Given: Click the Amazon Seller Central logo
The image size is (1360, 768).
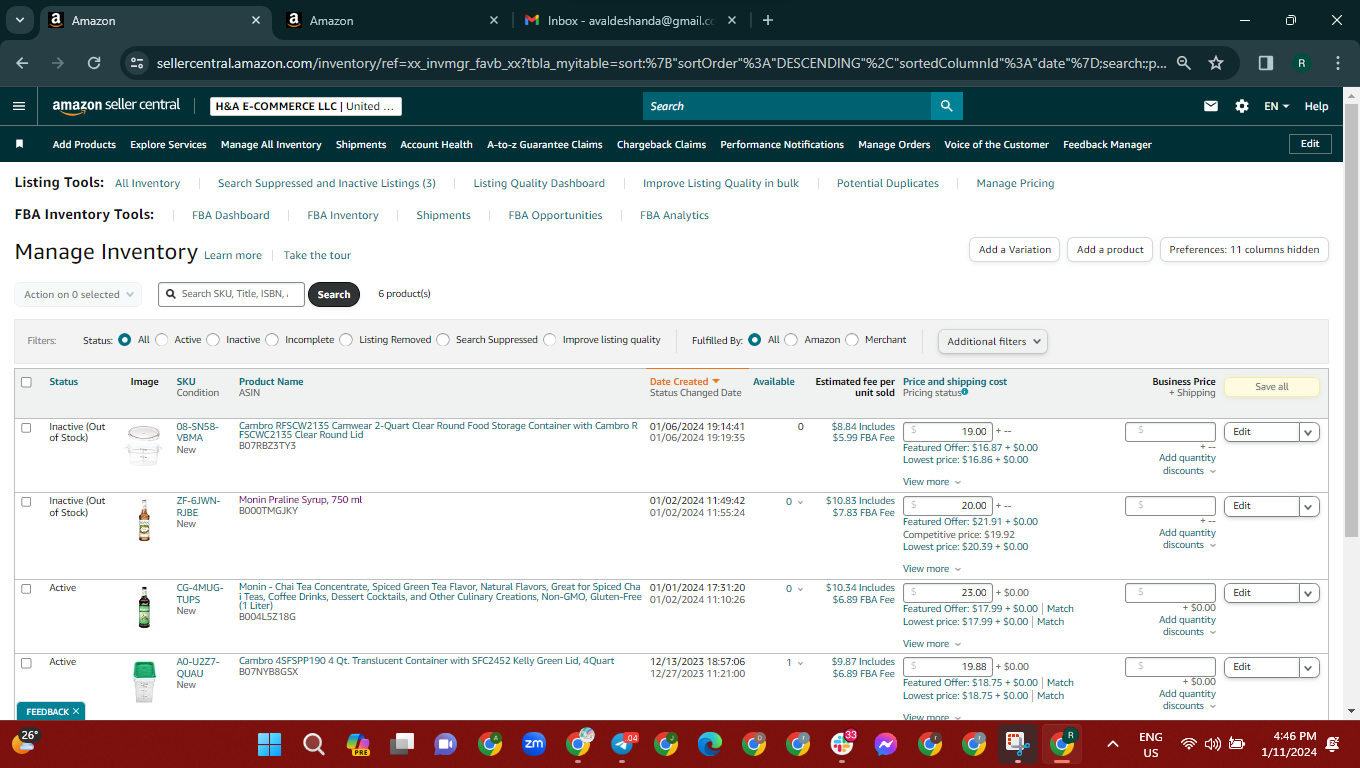Looking at the screenshot, I should [x=116, y=105].
